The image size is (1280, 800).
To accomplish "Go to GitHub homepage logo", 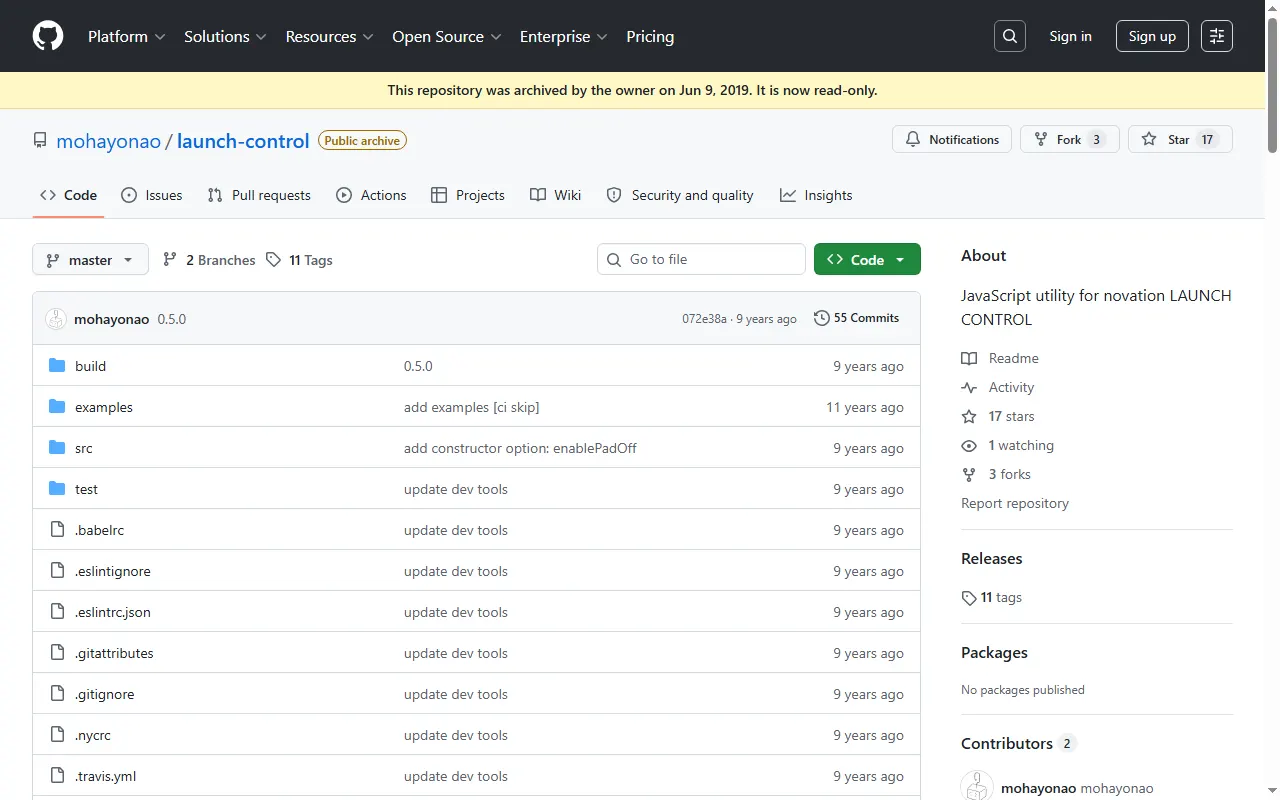I will [x=48, y=36].
